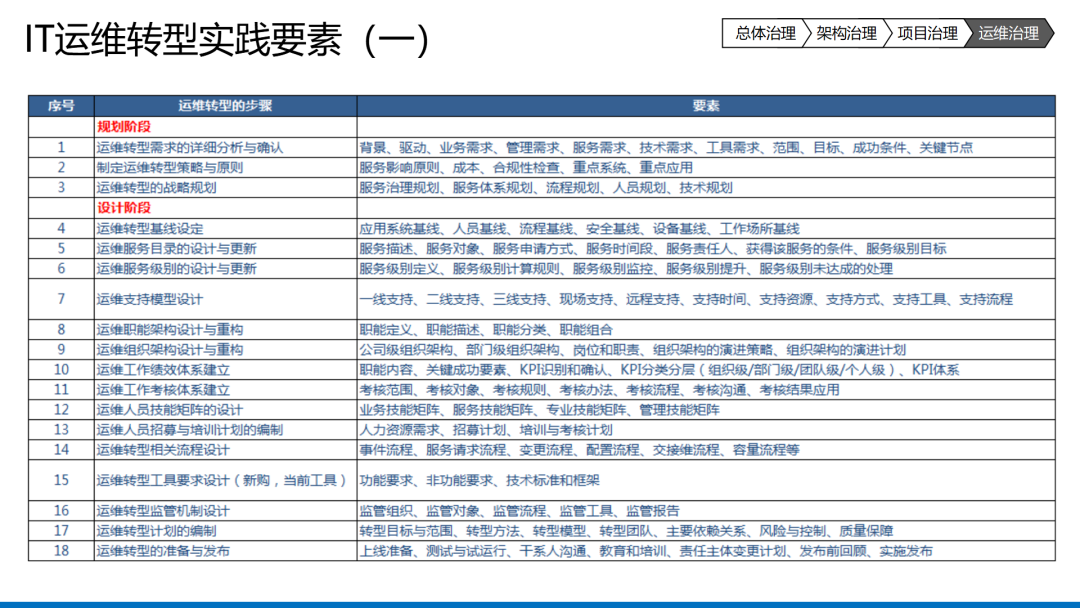1080x608 pixels.
Task: Select the 监管组织、监管对象 elements cell
Action: click(706, 511)
